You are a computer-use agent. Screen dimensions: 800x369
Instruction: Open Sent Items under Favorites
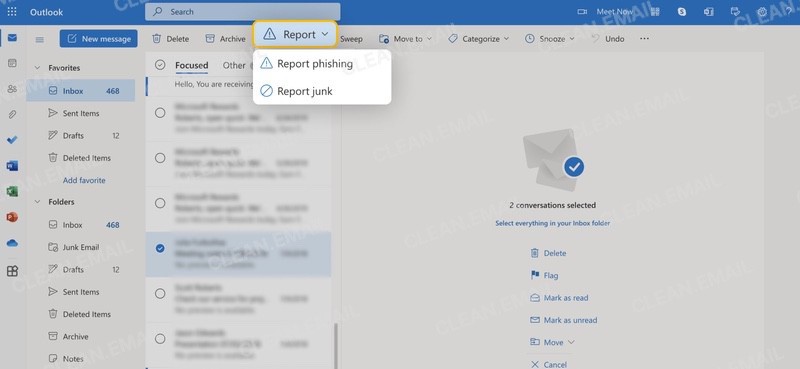tap(81, 113)
